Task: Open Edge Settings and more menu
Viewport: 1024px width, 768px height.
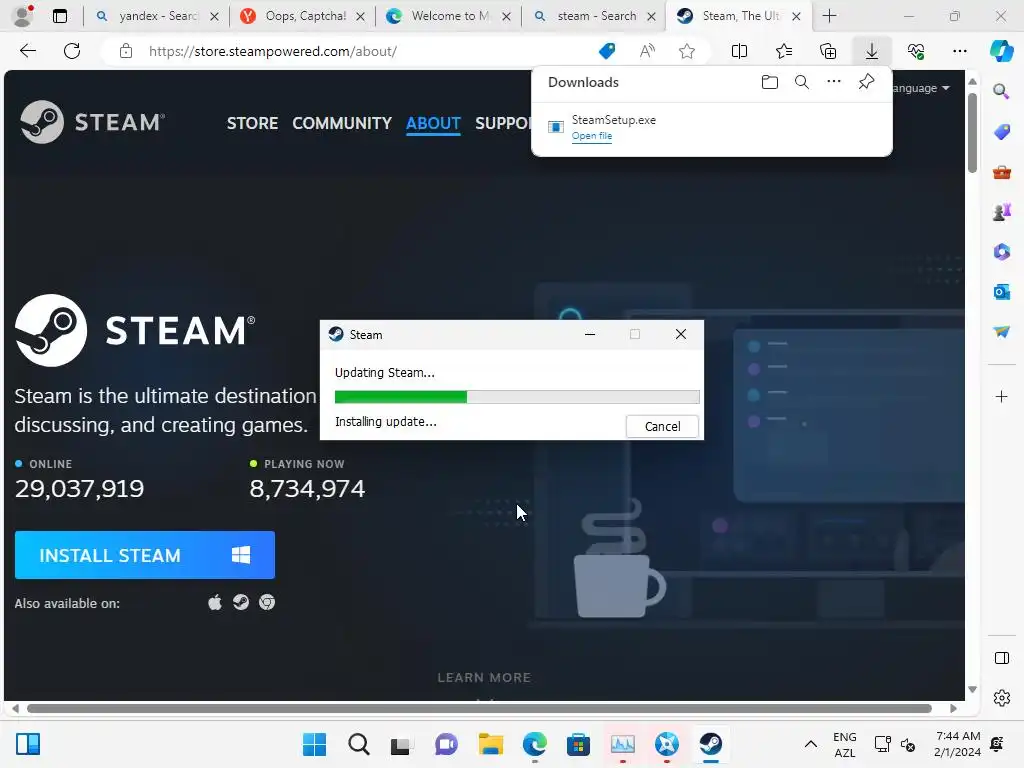Action: [959, 51]
